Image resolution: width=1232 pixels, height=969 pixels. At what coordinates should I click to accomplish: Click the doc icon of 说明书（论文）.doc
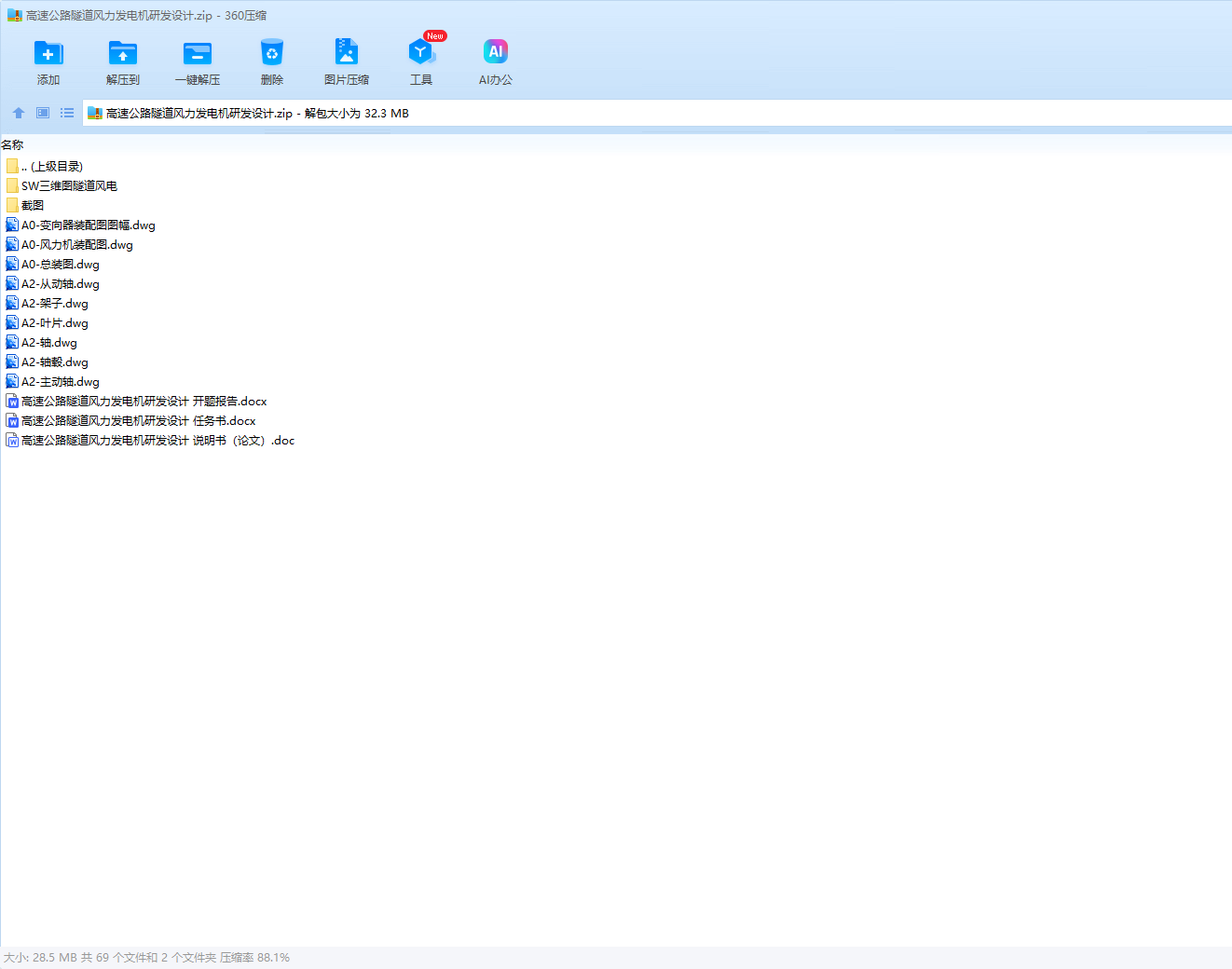coord(12,440)
